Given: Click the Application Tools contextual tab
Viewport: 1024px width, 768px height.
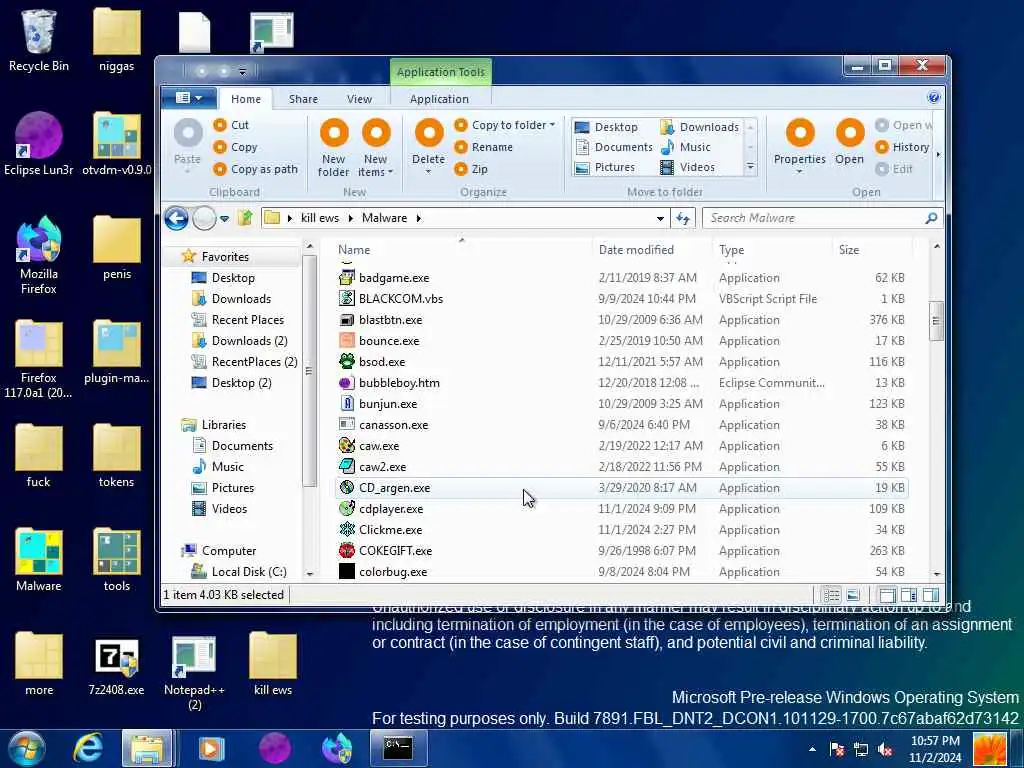Looking at the screenshot, I should click(x=441, y=72).
